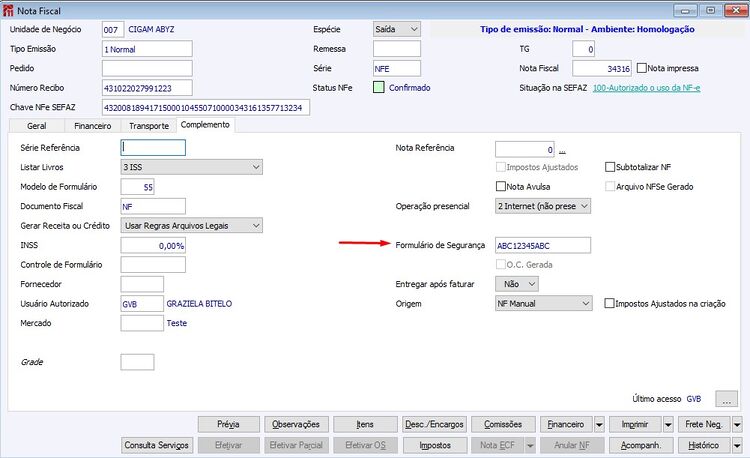750x458 pixels.
Task: Click the Remessa input field
Action: [397, 49]
